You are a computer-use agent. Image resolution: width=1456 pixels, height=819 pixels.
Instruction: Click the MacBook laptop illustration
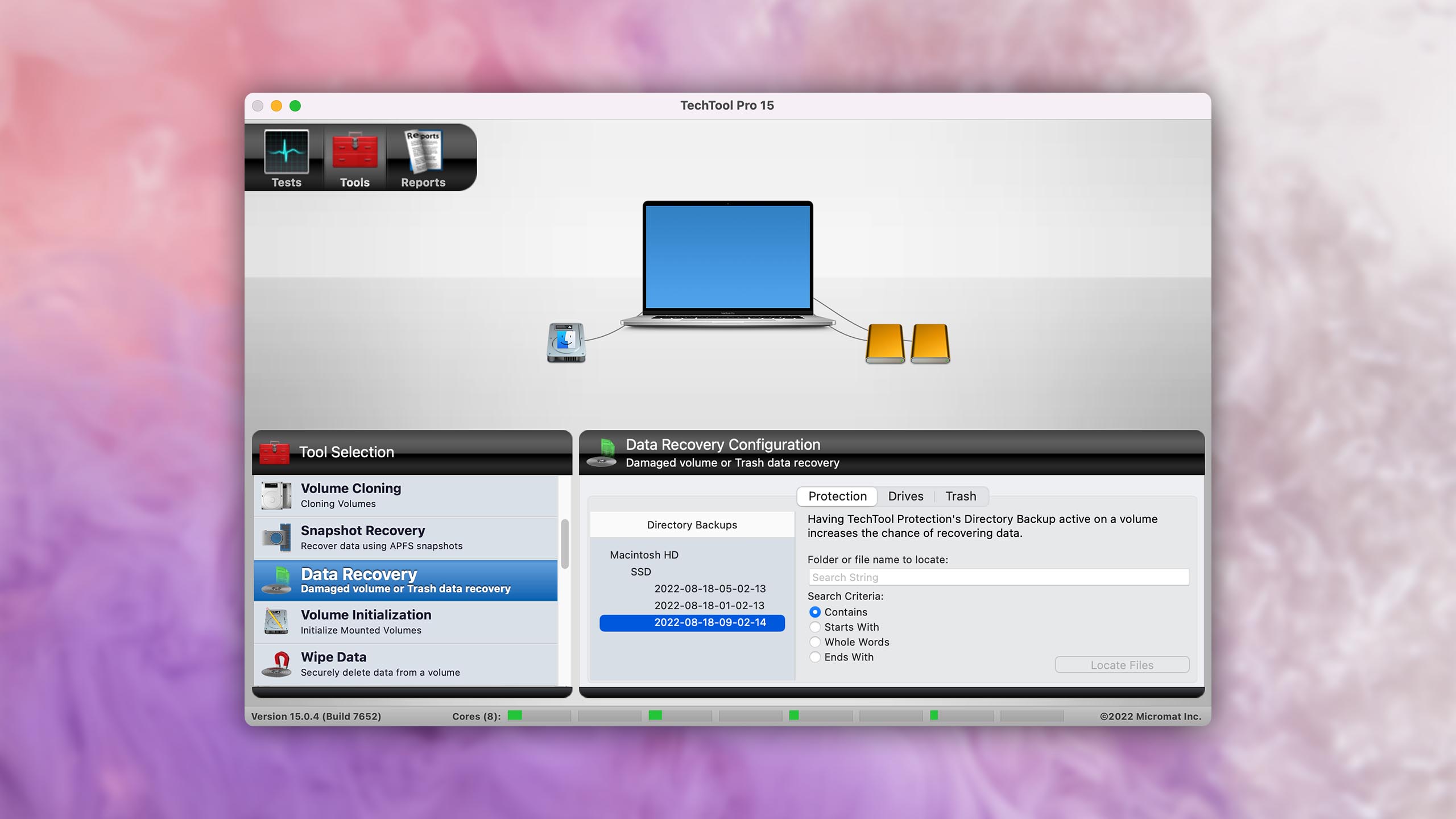tap(727, 264)
